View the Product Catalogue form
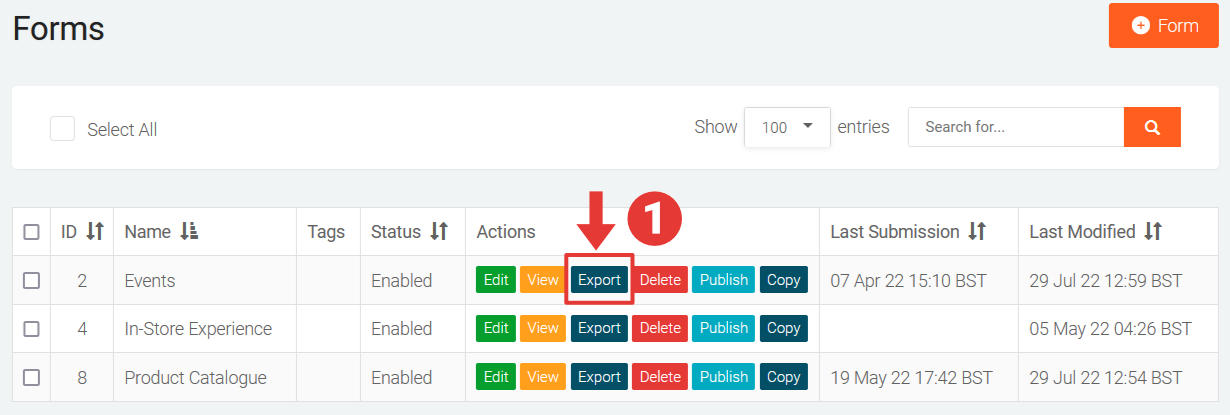The height and width of the screenshot is (415, 1230). 543,377
